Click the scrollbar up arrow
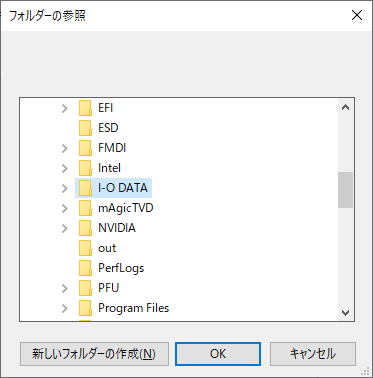The image size is (373, 378). [345, 107]
